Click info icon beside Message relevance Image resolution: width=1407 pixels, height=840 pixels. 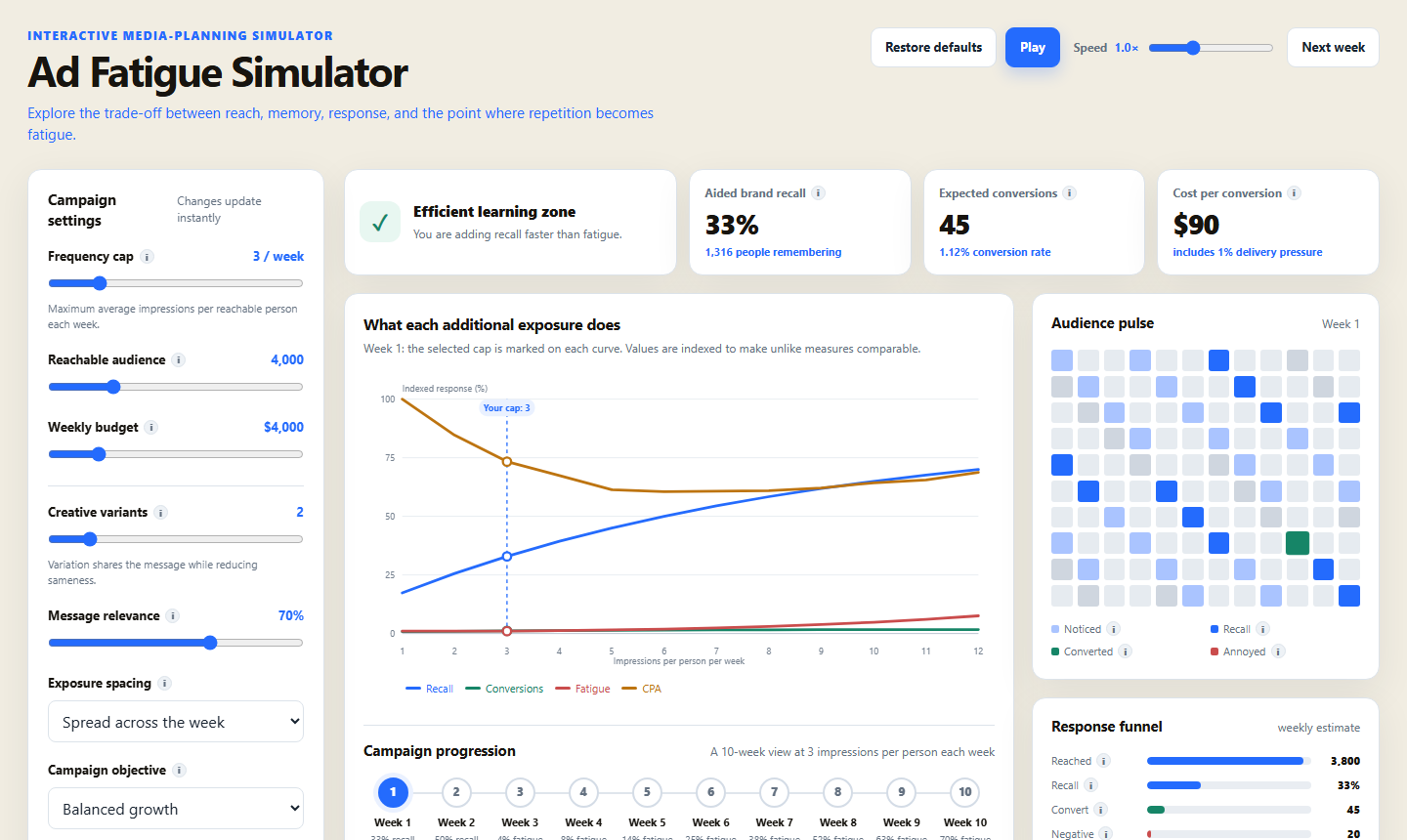[x=172, y=616]
